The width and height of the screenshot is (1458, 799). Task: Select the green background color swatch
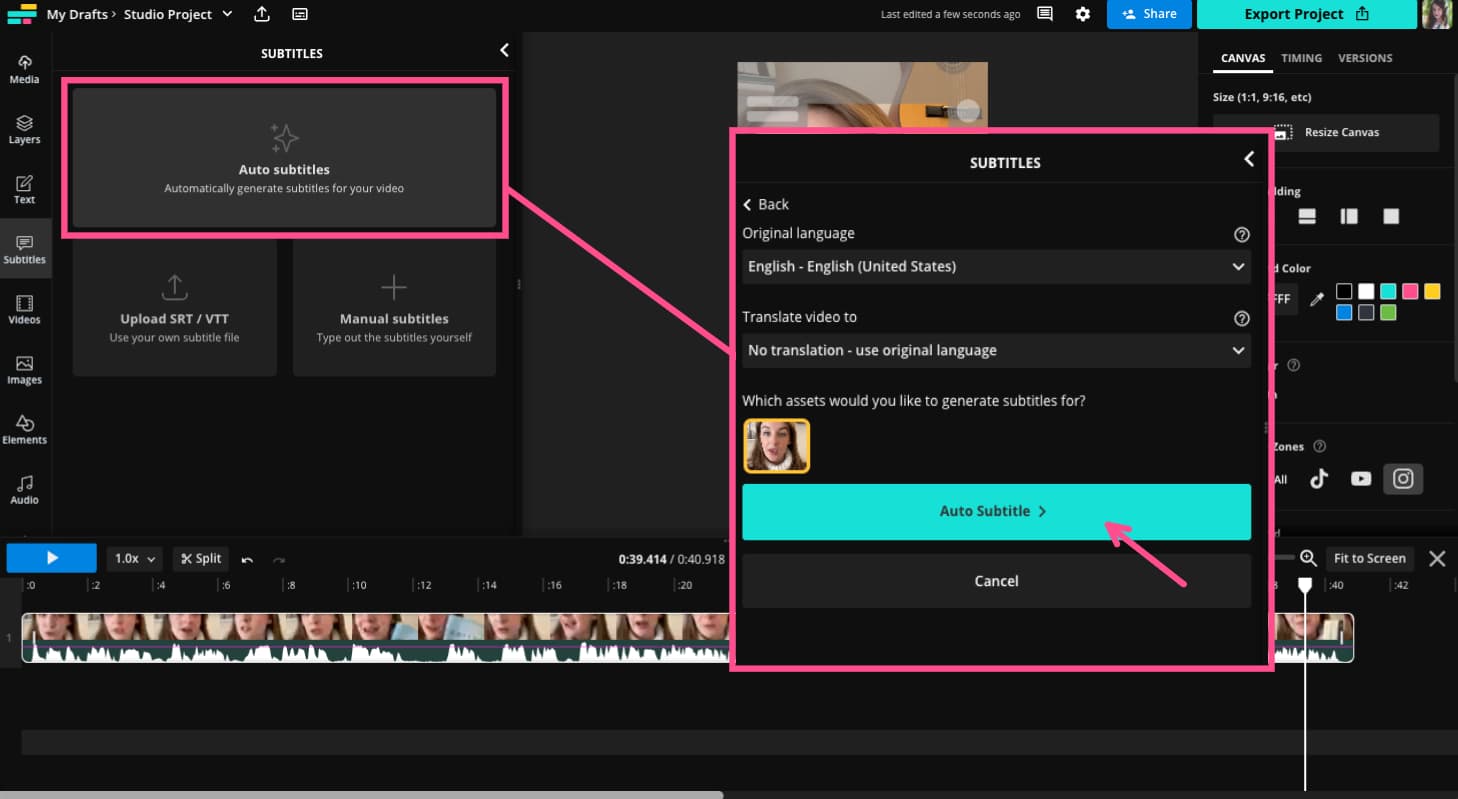pos(1388,313)
